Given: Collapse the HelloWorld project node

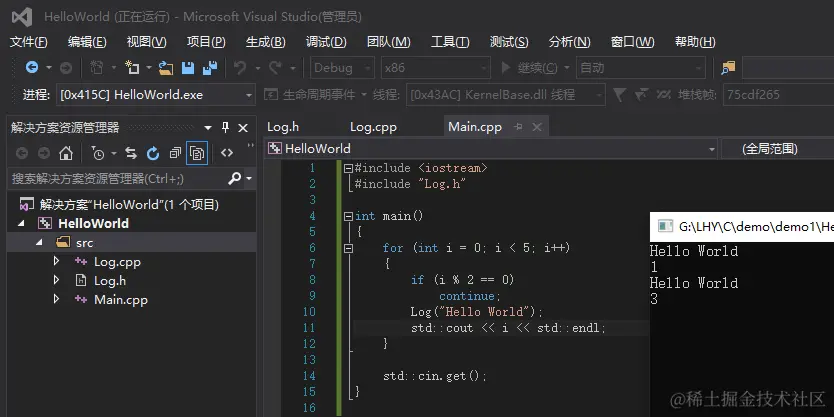Looking at the screenshot, I should pos(21,223).
